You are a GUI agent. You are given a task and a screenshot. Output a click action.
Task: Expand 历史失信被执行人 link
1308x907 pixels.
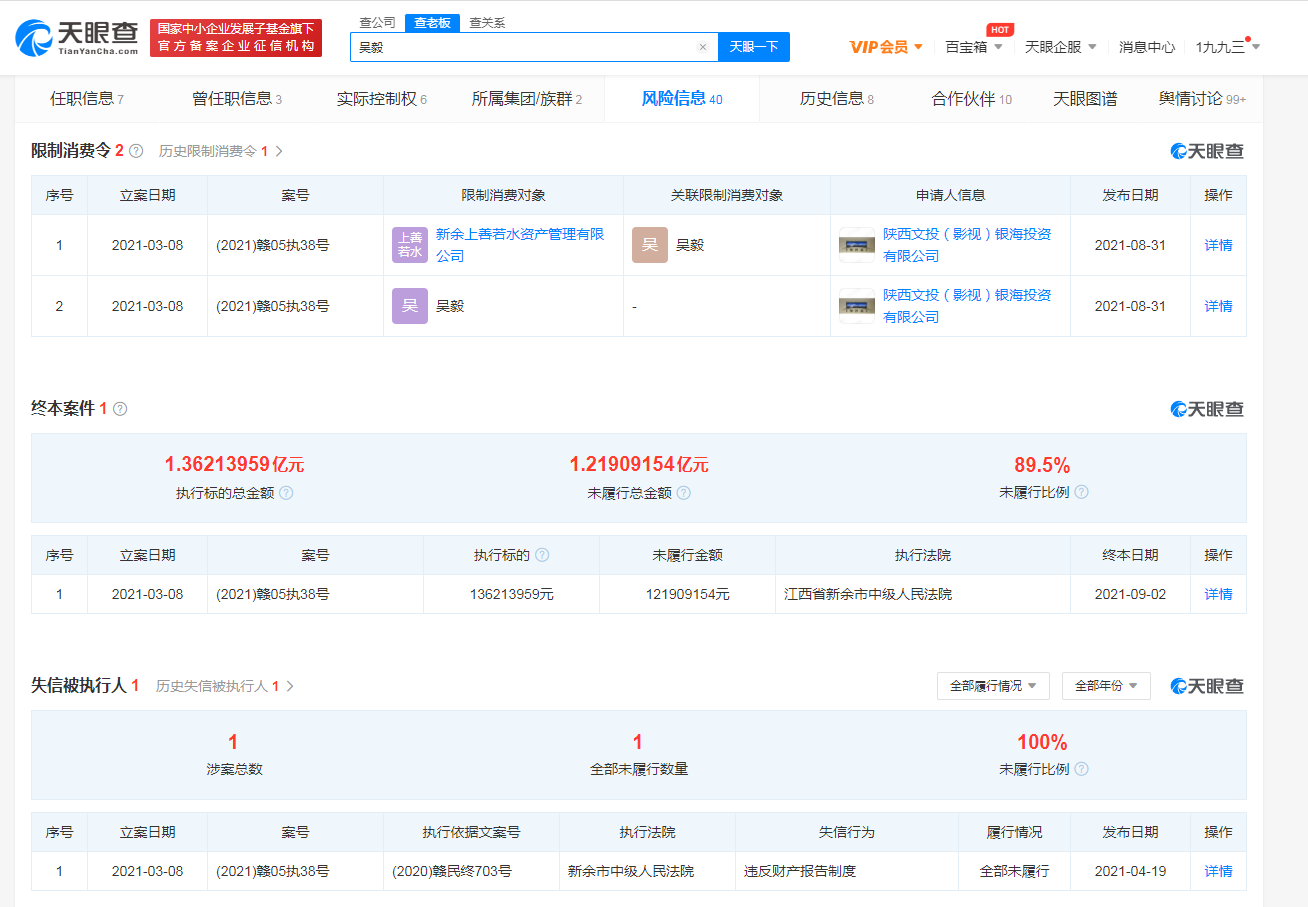[x=225, y=686]
